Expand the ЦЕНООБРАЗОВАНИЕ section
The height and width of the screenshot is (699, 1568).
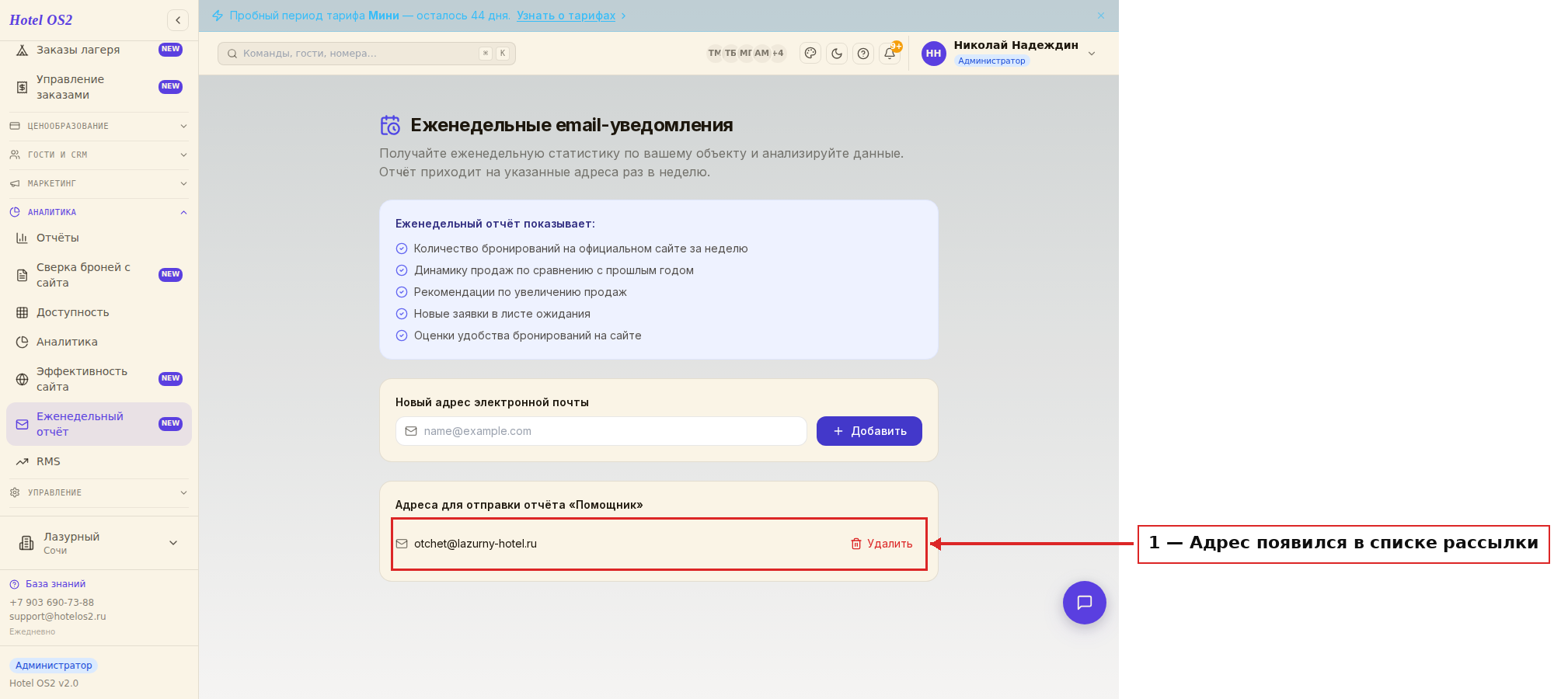click(x=99, y=126)
